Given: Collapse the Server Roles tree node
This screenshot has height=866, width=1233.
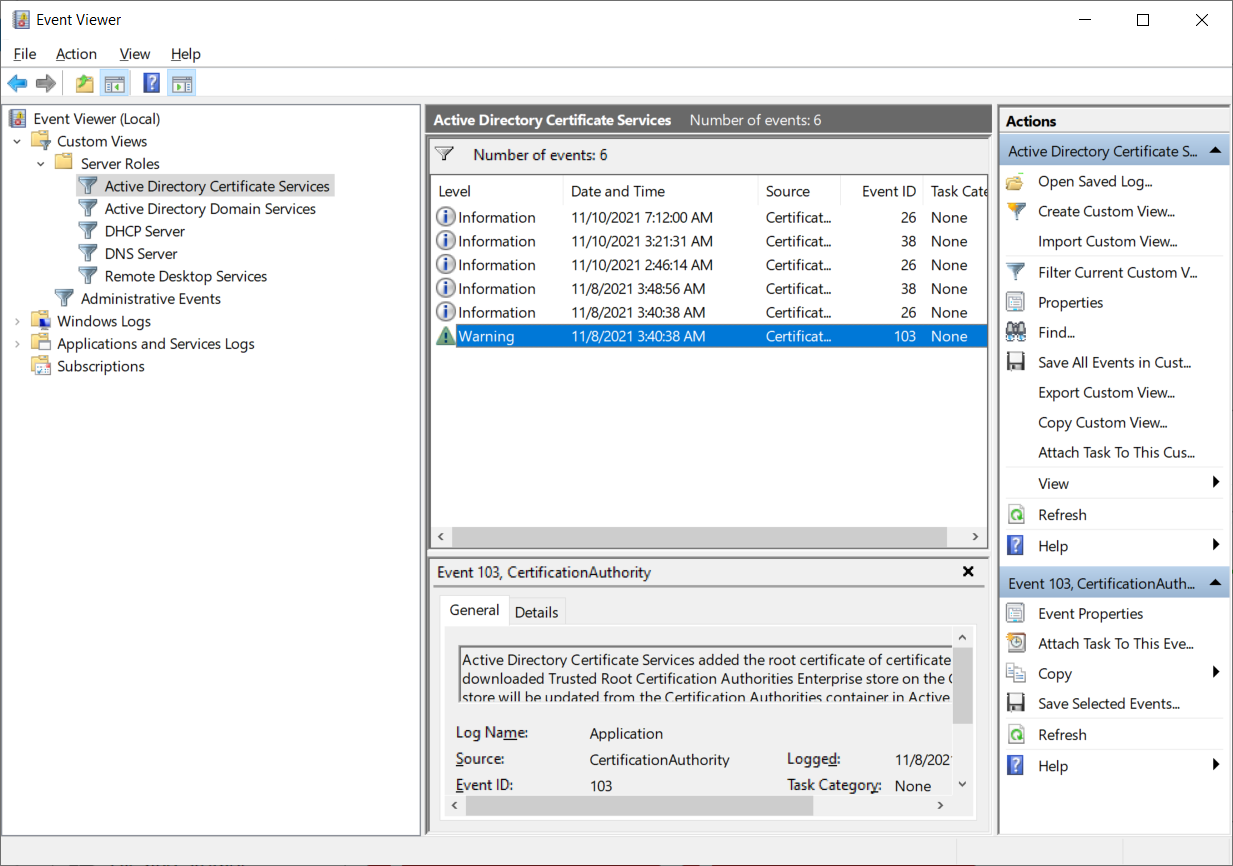Looking at the screenshot, I should click(41, 164).
